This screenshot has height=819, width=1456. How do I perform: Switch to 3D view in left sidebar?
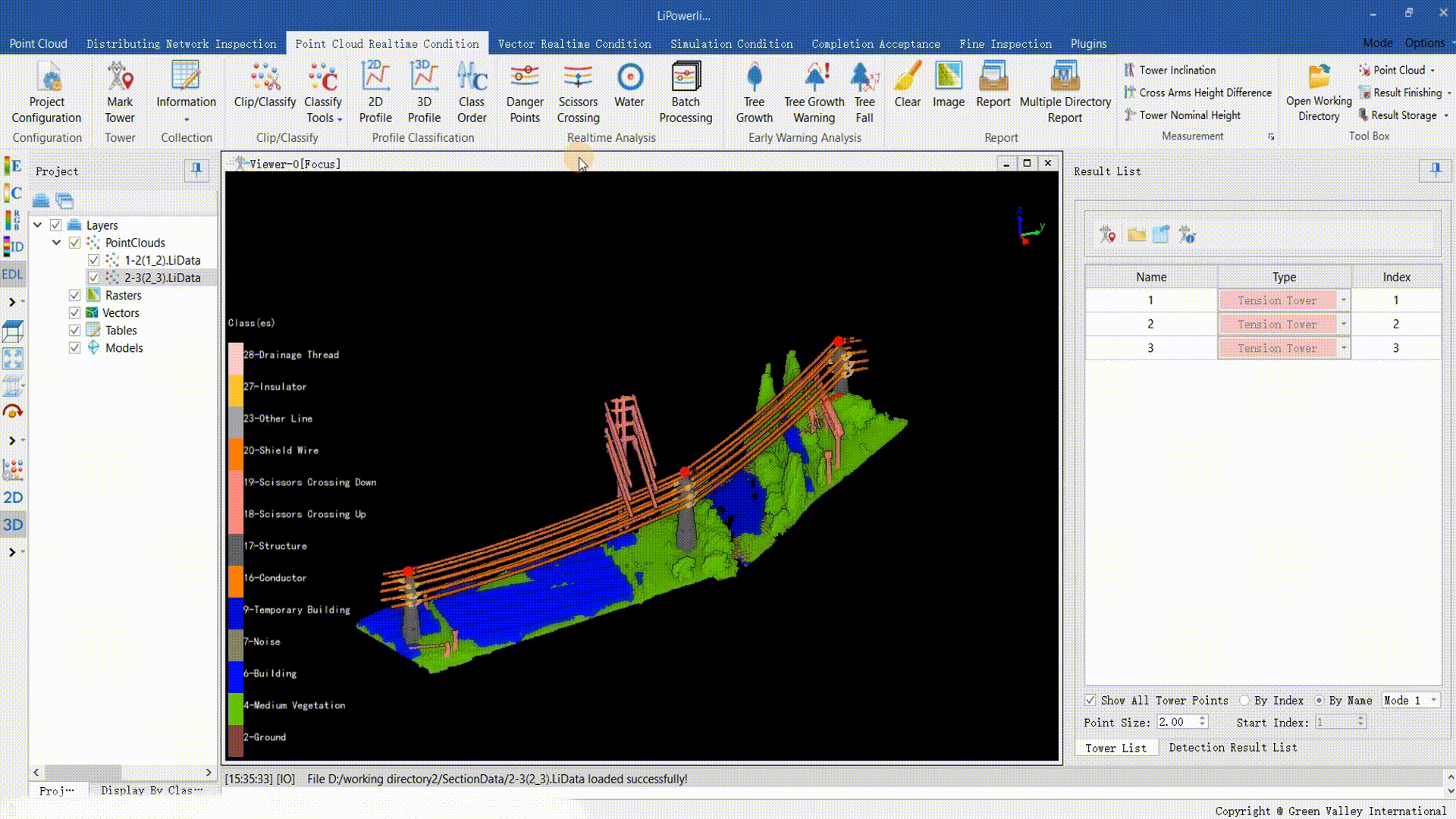pyautogui.click(x=13, y=525)
